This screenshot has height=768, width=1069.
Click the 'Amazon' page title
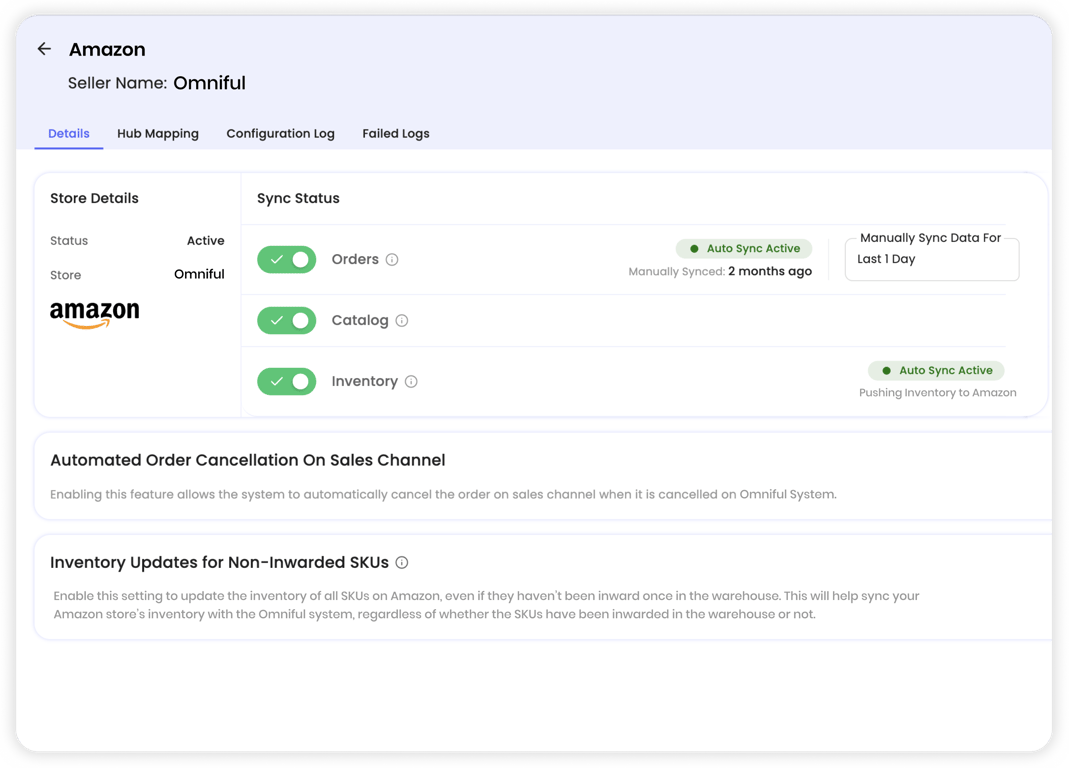coord(107,50)
